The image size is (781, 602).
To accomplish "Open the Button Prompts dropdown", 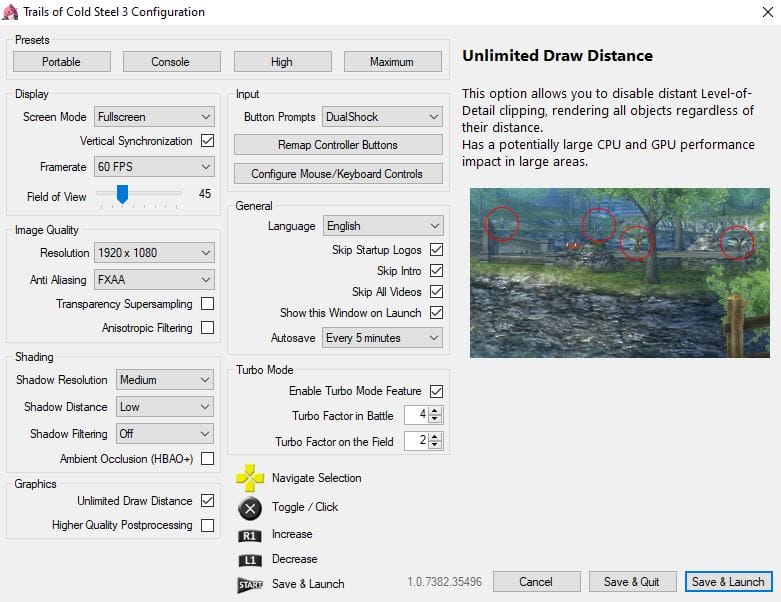I will tap(383, 117).
